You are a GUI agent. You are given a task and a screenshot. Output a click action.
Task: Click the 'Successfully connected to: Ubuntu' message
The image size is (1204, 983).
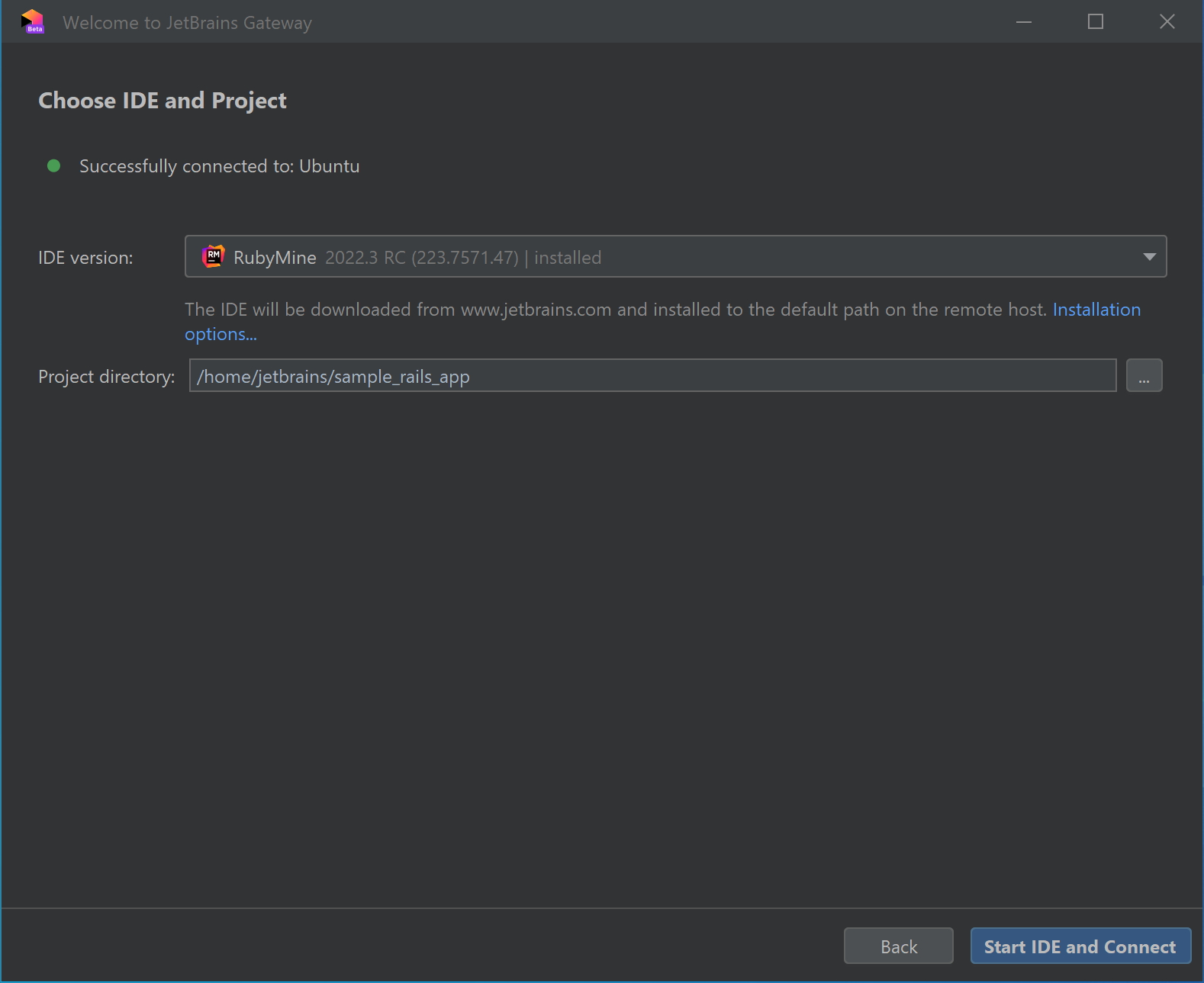(219, 166)
